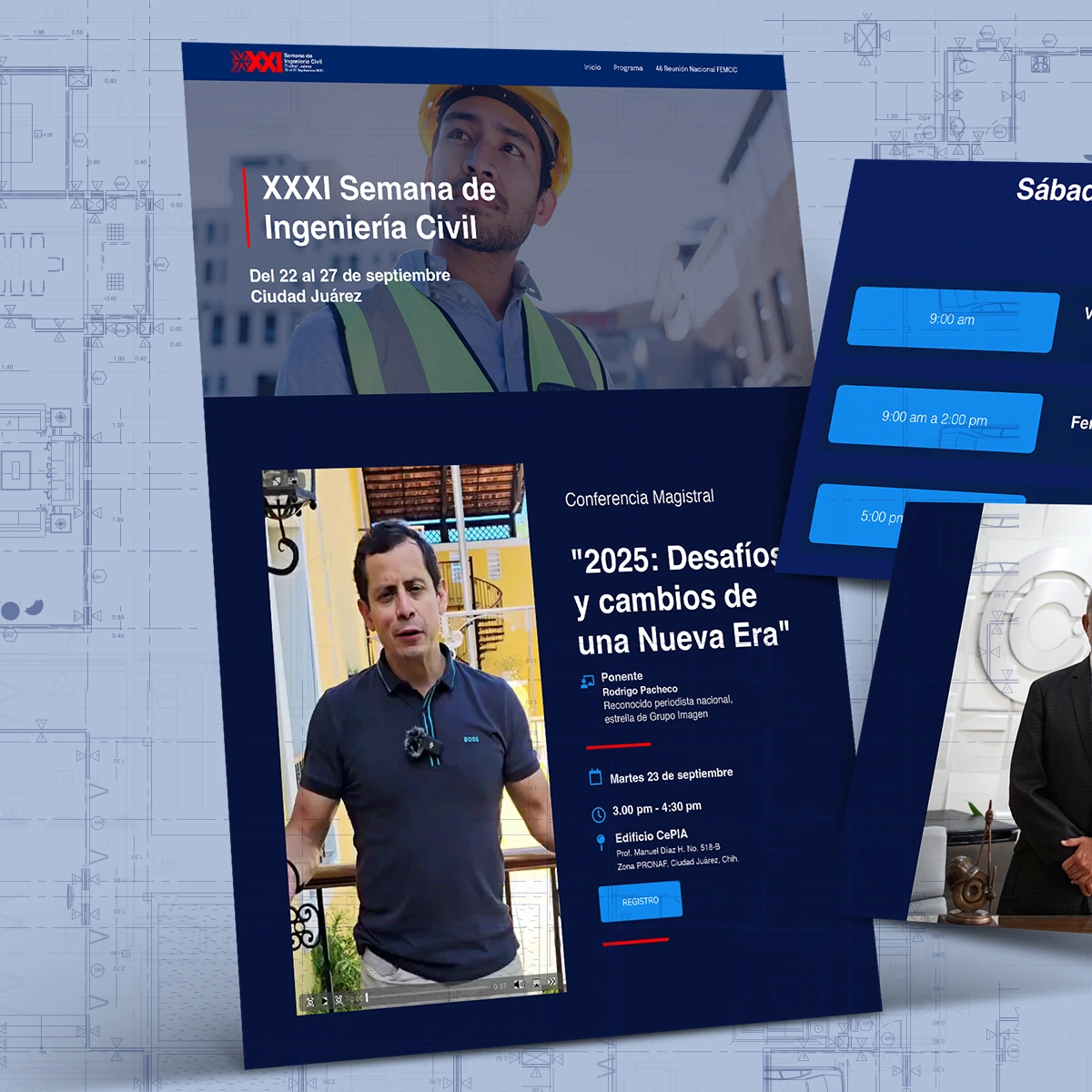The image size is (1092, 1092).
Task: Click the text Ciudad Juárez in the hero
Action: click(306, 296)
